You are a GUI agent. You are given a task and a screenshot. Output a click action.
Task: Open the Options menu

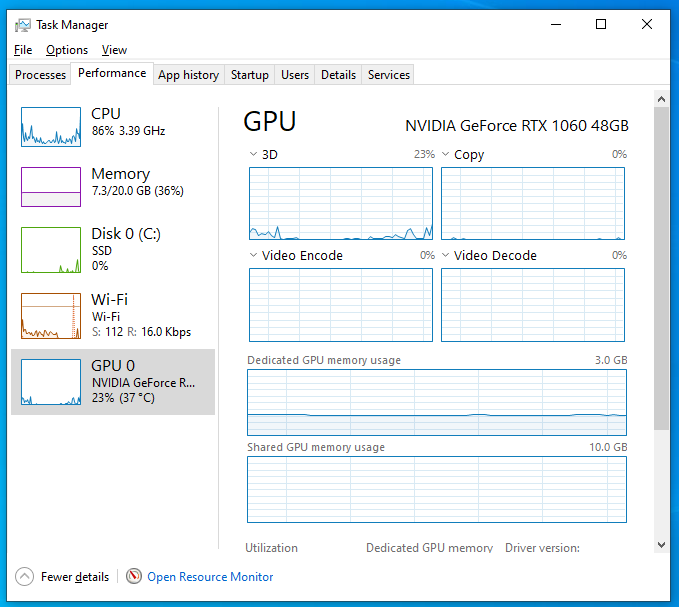[x=67, y=50]
